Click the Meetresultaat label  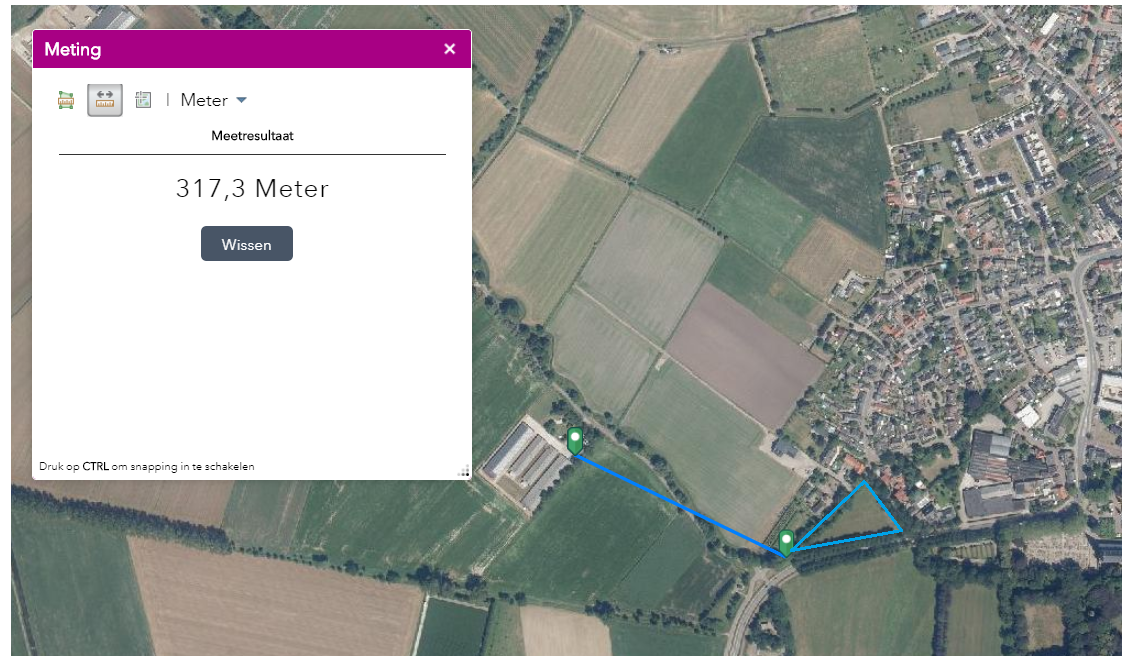(252, 136)
